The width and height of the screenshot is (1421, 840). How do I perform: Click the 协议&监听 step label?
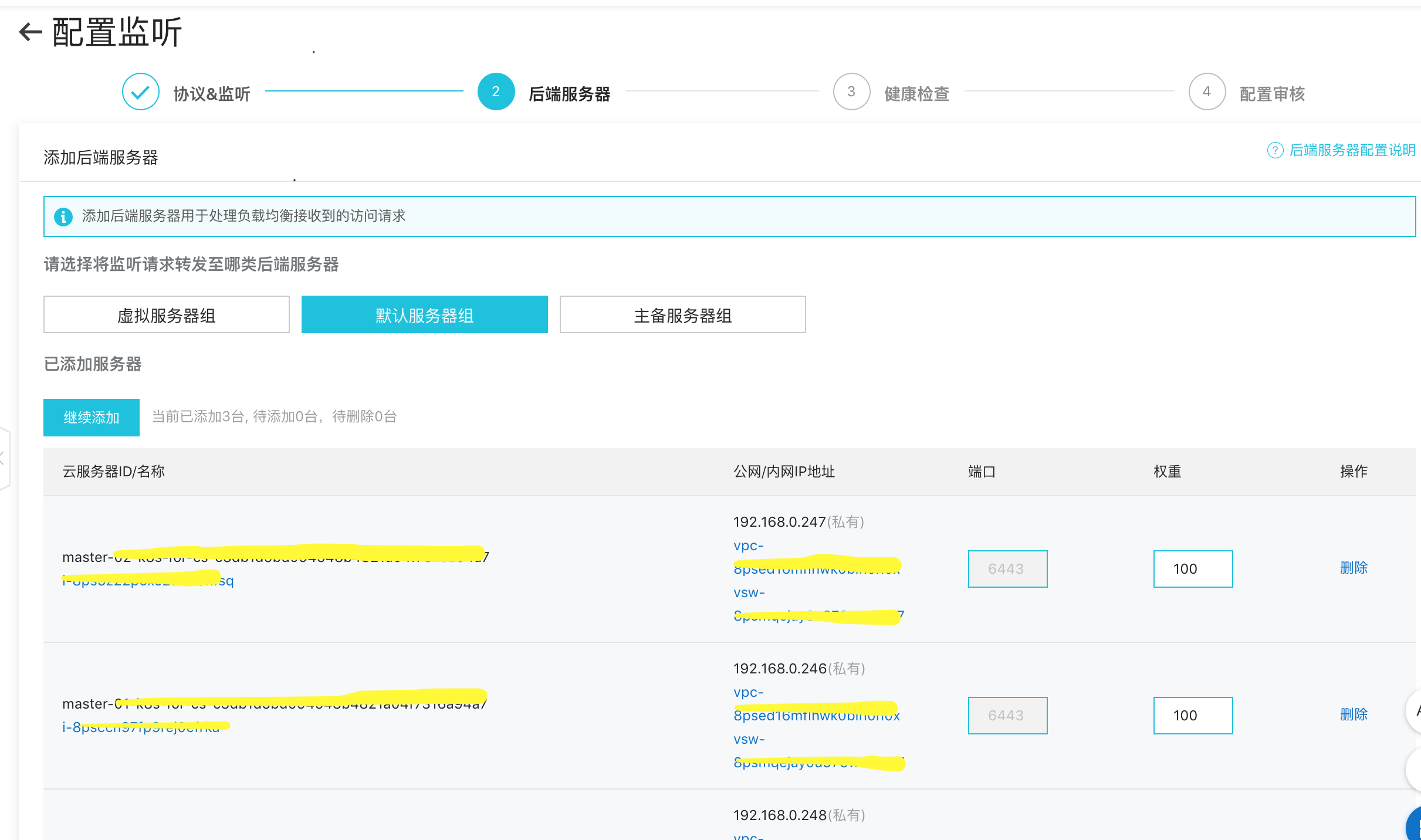212,94
